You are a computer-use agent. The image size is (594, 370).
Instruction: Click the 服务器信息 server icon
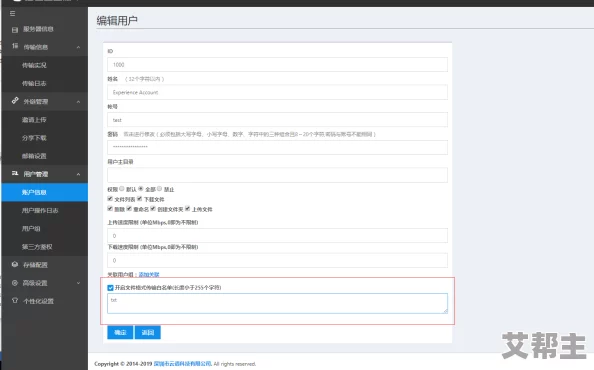pos(15,30)
